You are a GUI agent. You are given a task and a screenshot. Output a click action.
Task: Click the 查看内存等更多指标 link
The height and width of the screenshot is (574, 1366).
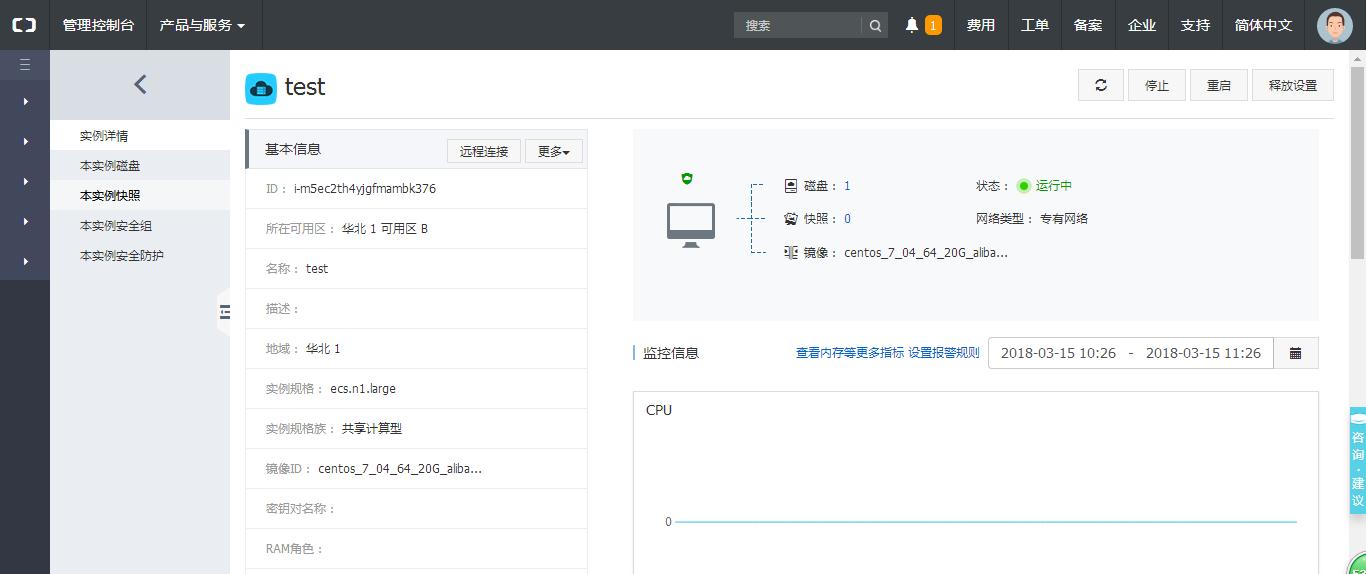pos(849,353)
